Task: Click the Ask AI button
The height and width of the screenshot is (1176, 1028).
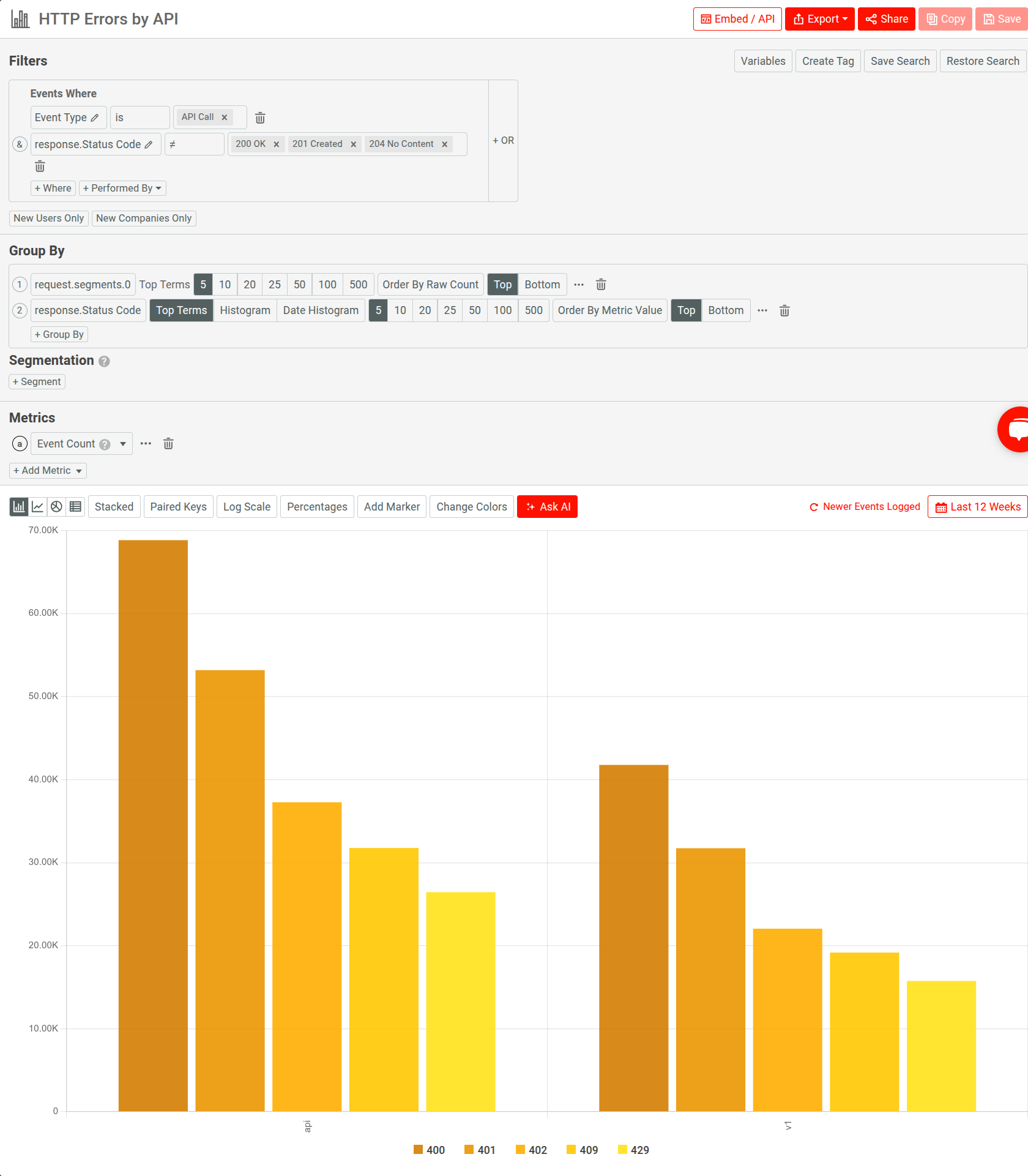Action: coord(547,506)
